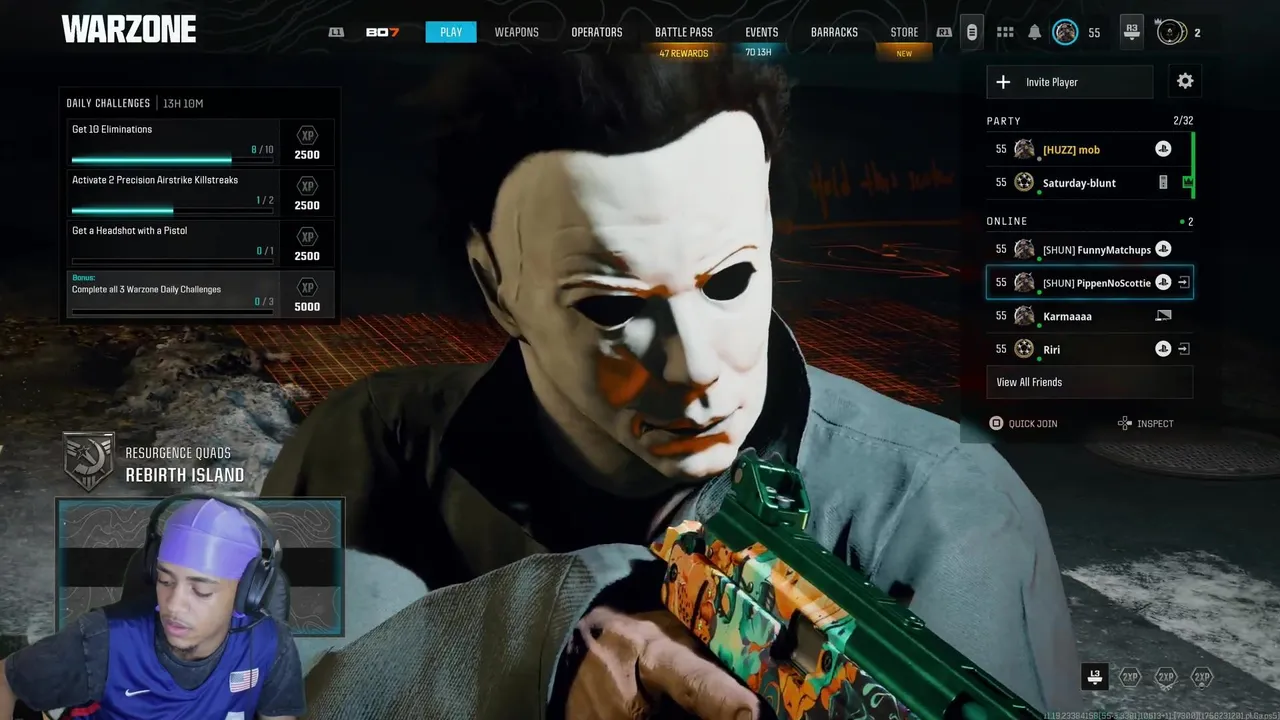Switch to the Play tab
Image resolution: width=1280 pixels, height=720 pixels.
coord(451,32)
